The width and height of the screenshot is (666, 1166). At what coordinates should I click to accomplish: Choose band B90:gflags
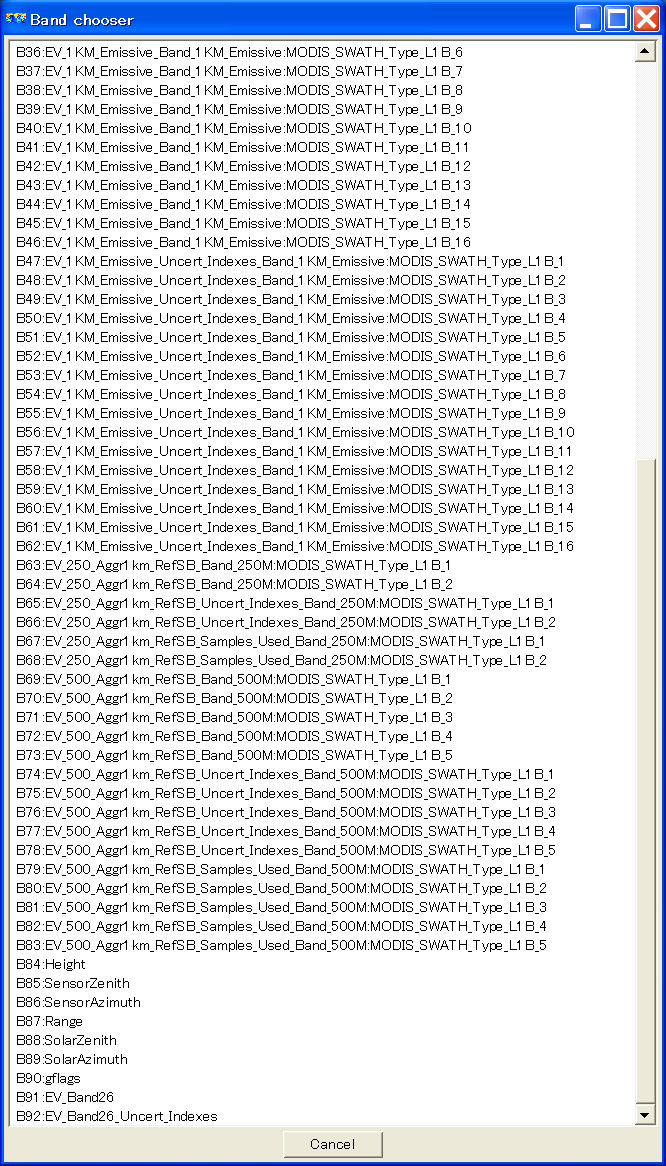coord(48,1078)
